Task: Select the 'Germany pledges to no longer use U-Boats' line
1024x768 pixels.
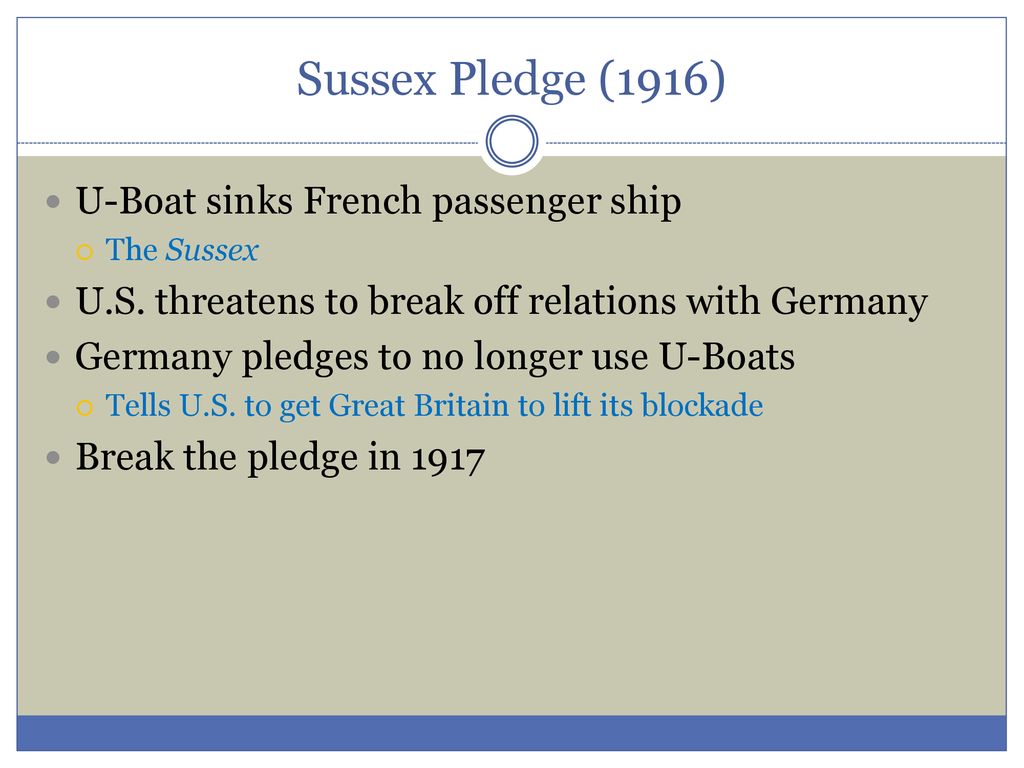Action: tap(435, 357)
